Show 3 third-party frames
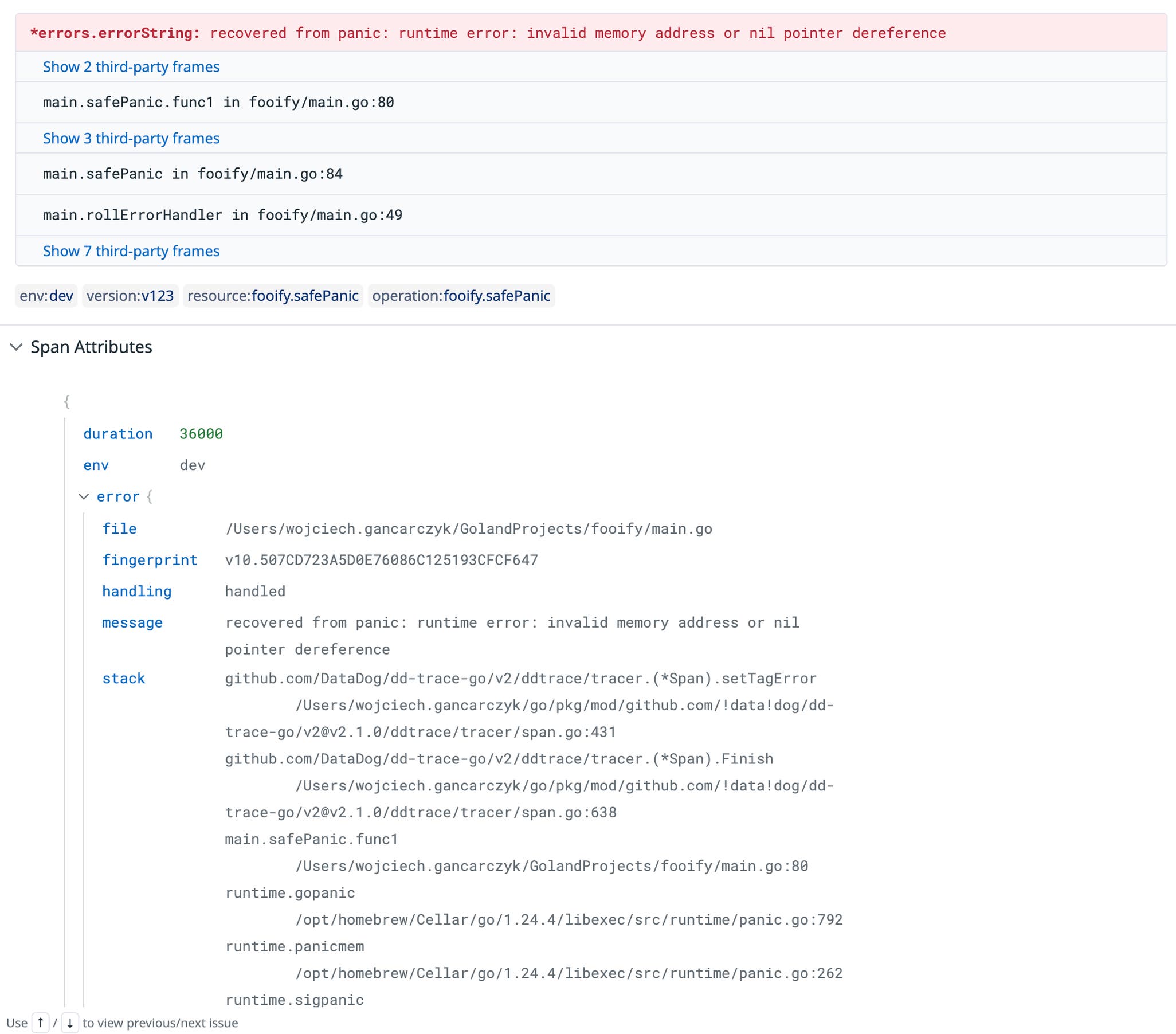The height and width of the screenshot is (1034, 1176). pos(131,138)
